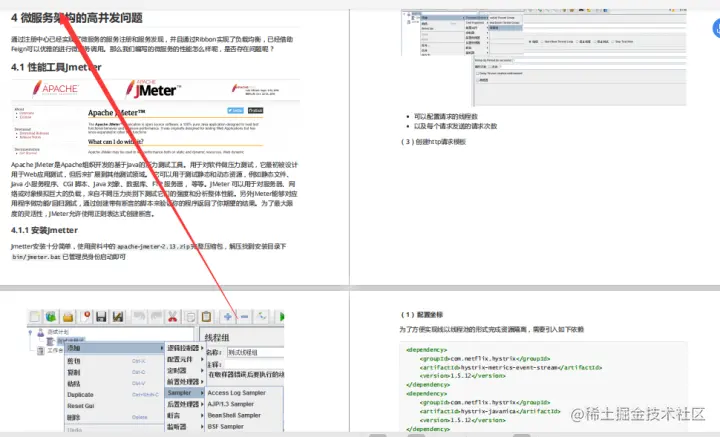Image resolution: width=720 pixels, height=437 pixels.
Task: Expand the 配置元件 submenu
Action: [185, 359]
